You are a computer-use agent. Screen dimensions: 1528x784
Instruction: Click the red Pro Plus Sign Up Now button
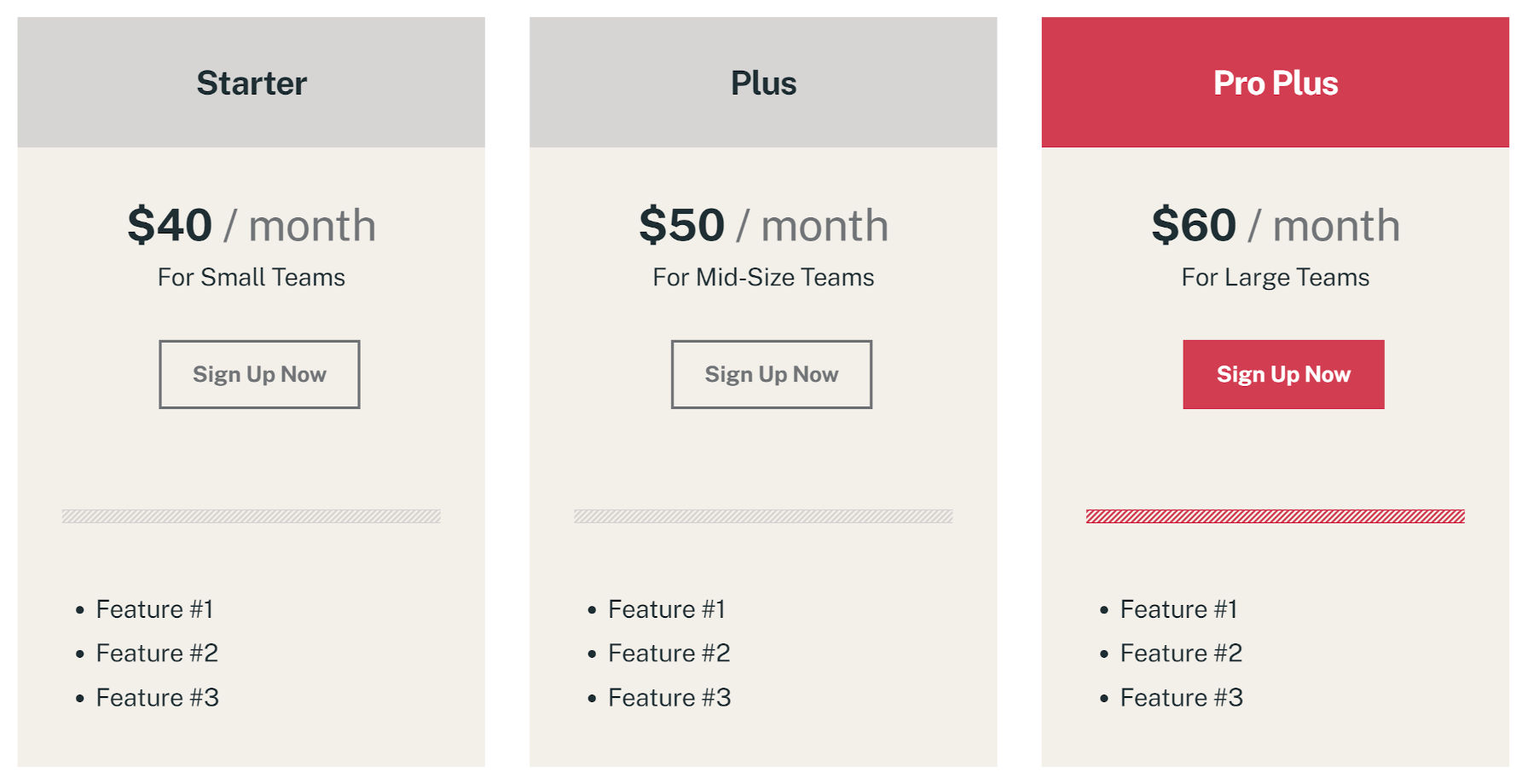[x=1283, y=374]
